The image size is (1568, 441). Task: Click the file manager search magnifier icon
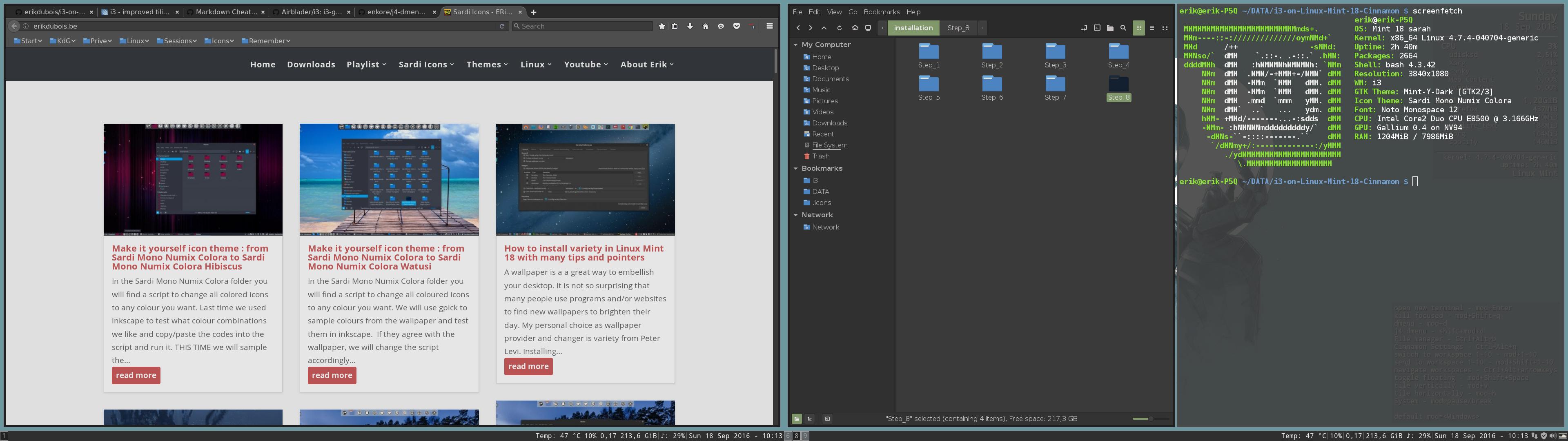point(1123,28)
